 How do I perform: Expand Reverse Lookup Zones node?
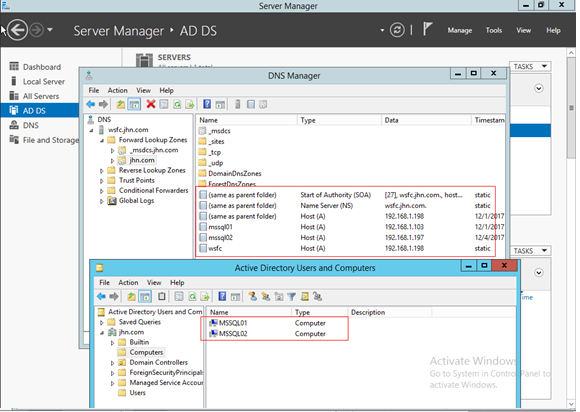tap(102, 171)
